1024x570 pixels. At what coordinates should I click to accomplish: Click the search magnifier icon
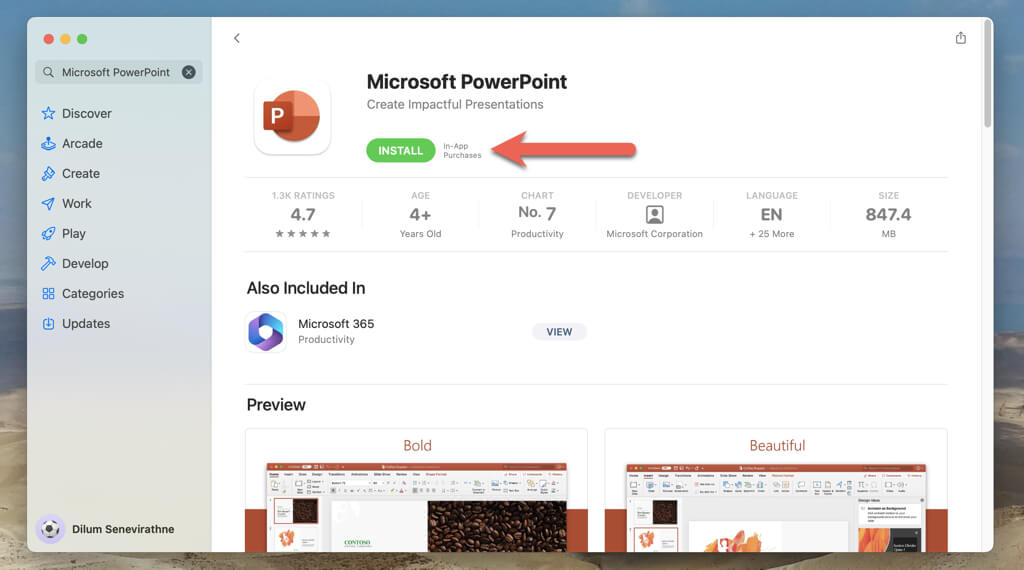point(48,72)
